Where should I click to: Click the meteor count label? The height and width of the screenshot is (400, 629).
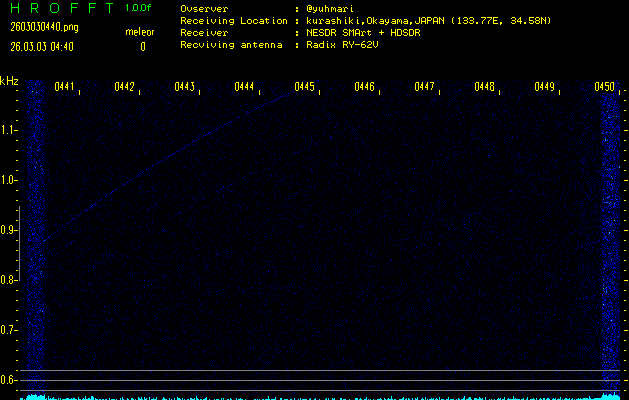click(x=140, y=32)
